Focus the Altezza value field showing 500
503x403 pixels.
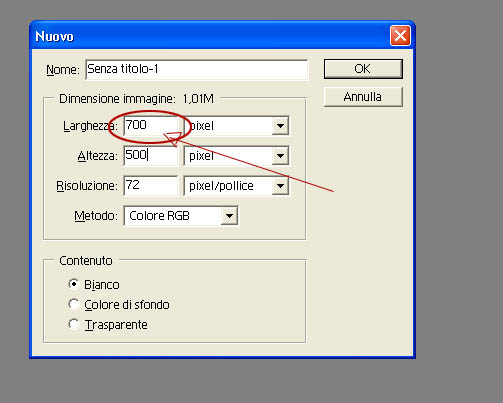point(151,156)
